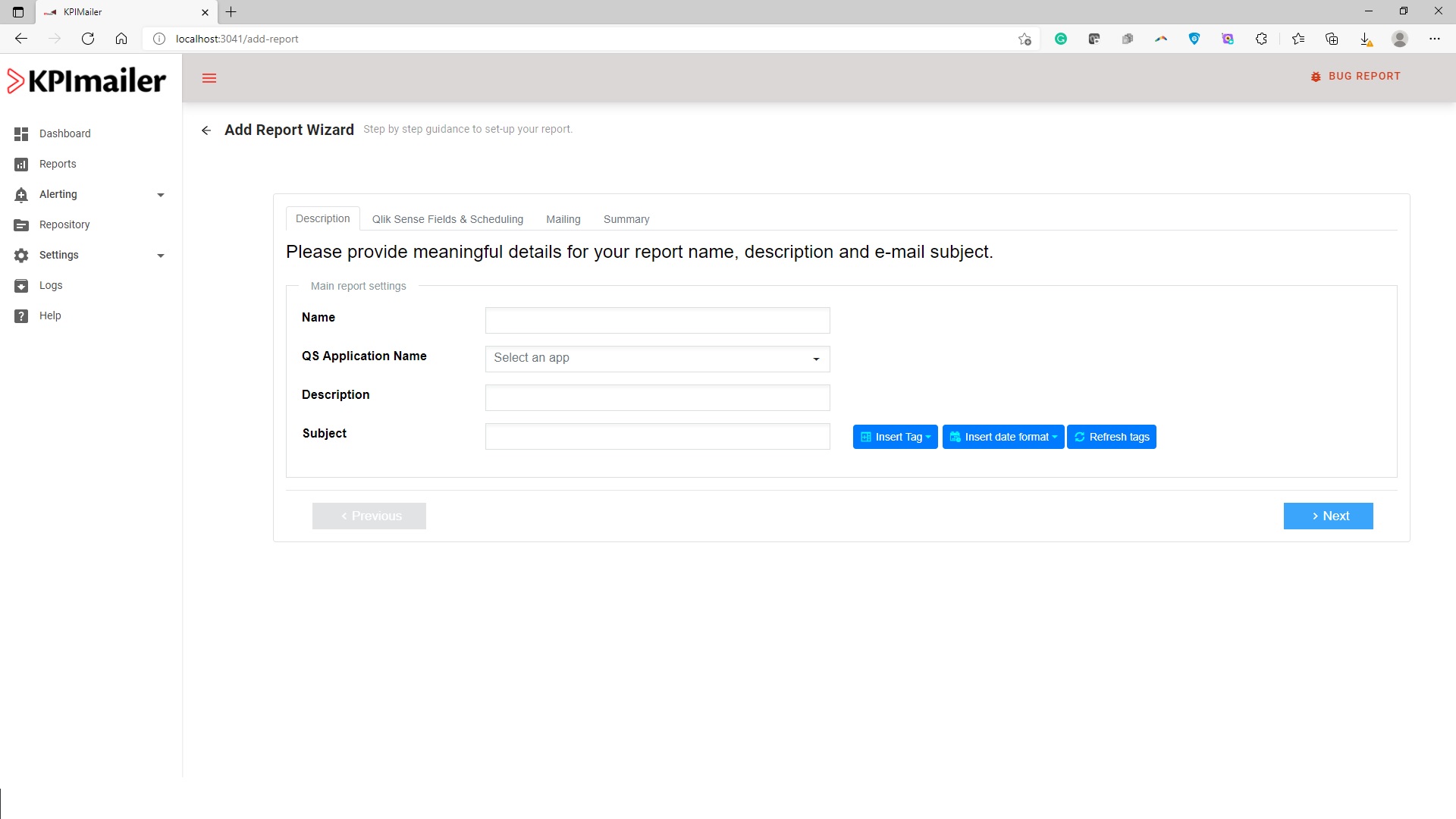Image resolution: width=1456 pixels, height=819 pixels.
Task: Click the Next button
Action: pos(1328,516)
